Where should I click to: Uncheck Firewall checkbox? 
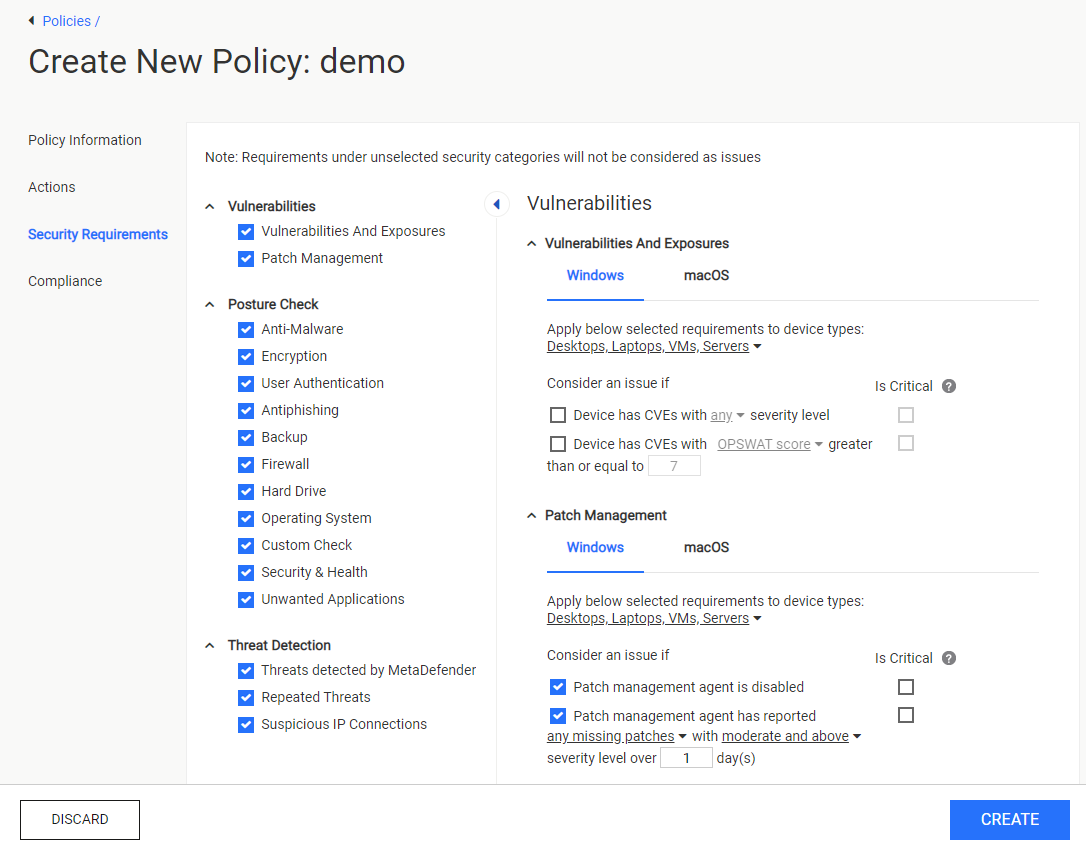(x=246, y=465)
